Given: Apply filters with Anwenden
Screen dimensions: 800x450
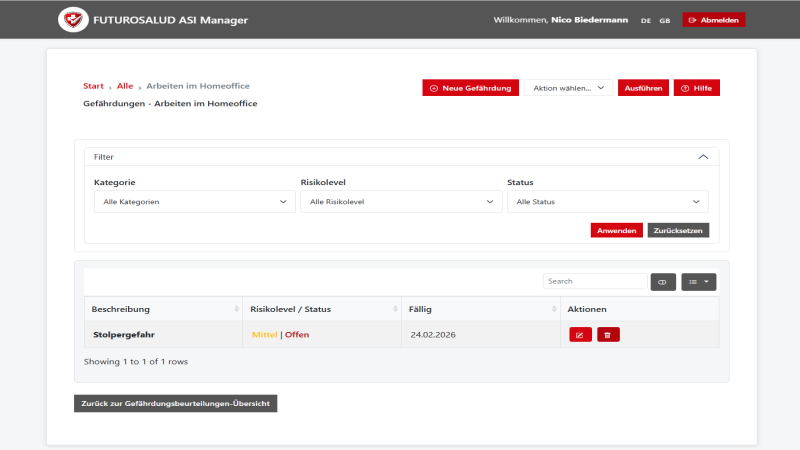Looking at the screenshot, I should click(616, 230).
